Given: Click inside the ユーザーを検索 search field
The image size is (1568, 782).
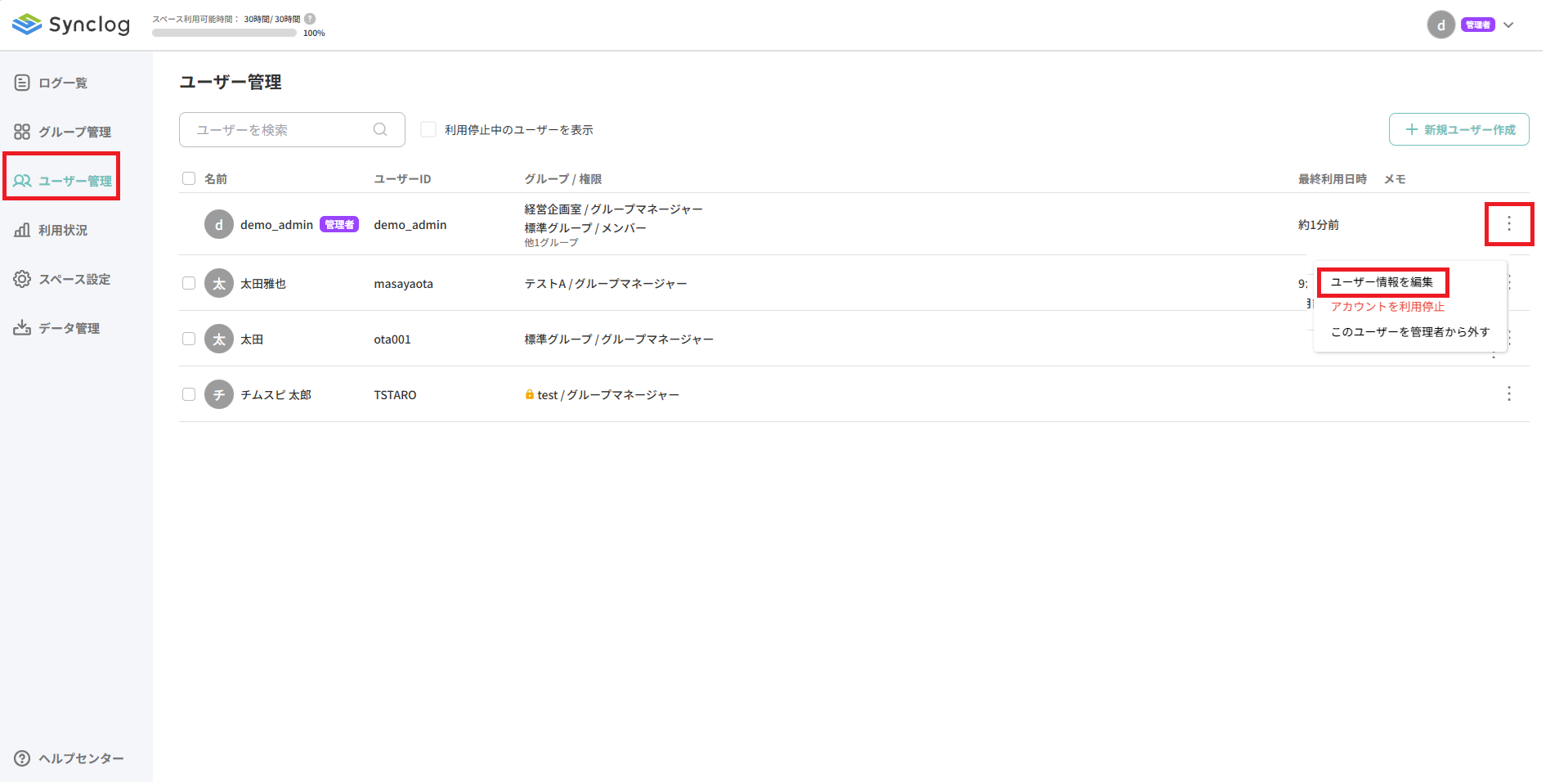Looking at the screenshot, I should [278, 129].
